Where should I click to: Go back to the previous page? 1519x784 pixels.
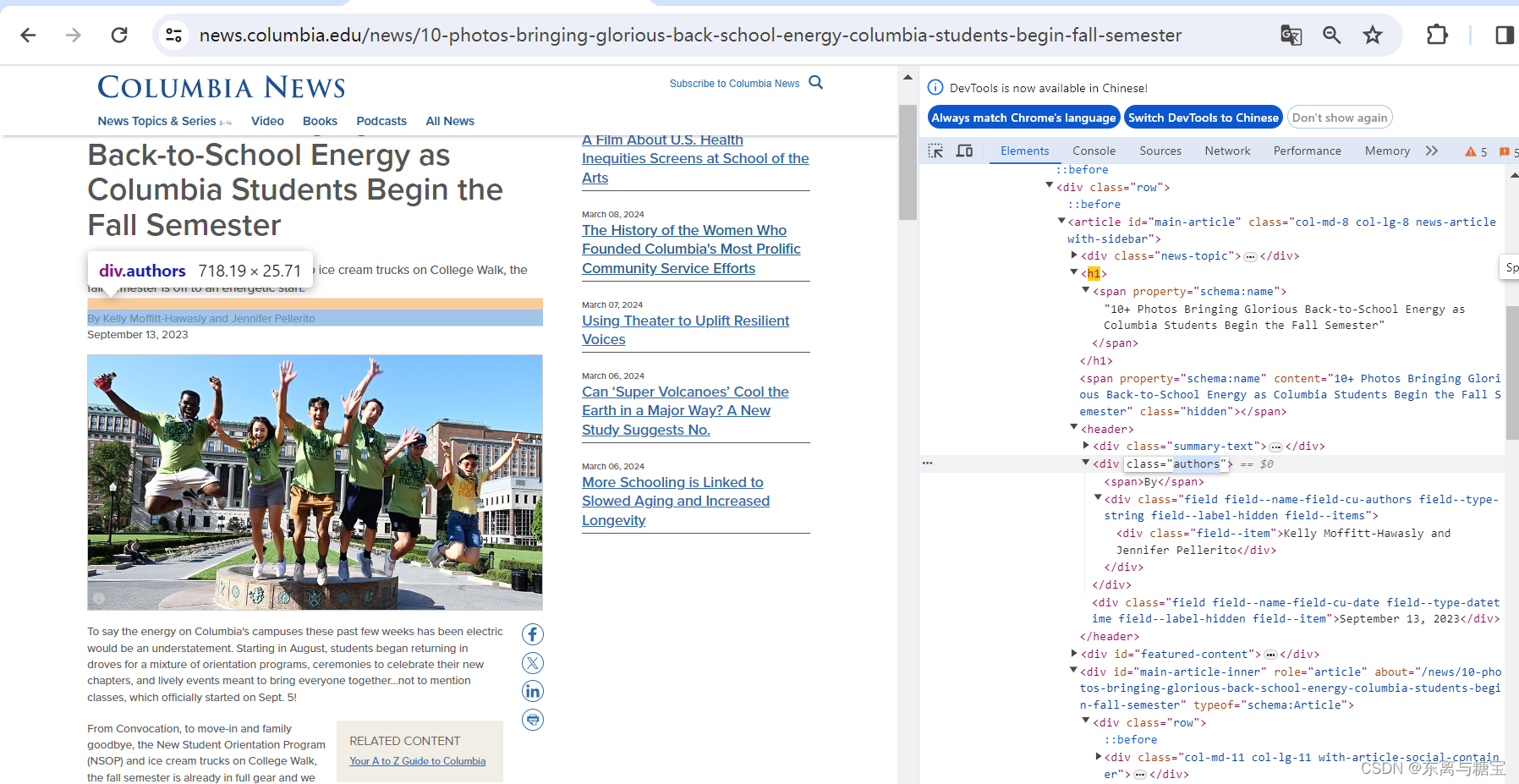28,35
